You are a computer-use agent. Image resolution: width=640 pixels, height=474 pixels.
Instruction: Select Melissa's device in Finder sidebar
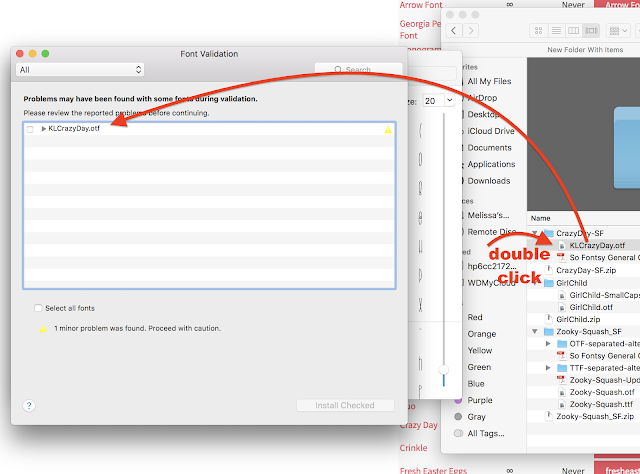click(x=488, y=215)
